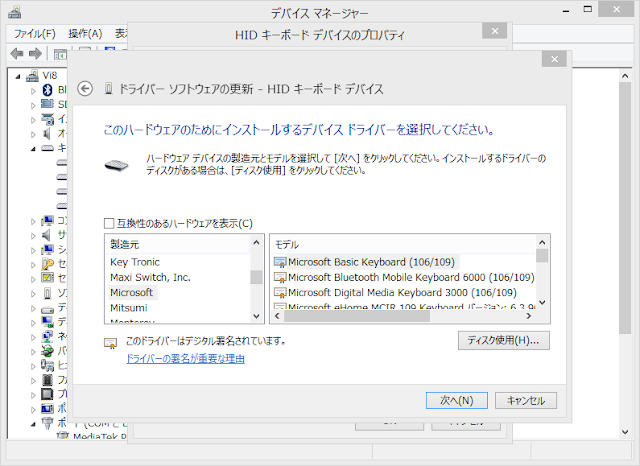The width and height of the screenshot is (640, 466).
Task: Click the Vi8 computer node icon
Action: tap(32, 75)
